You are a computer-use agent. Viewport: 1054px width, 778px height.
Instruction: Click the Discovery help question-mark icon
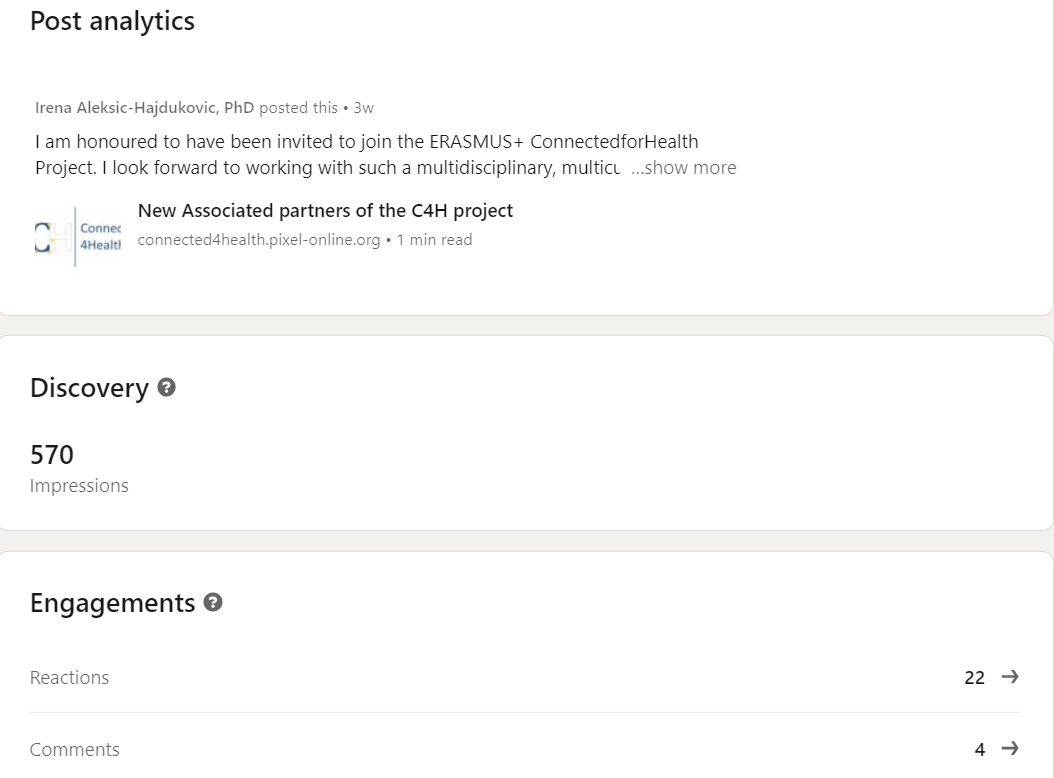pyautogui.click(x=166, y=387)
